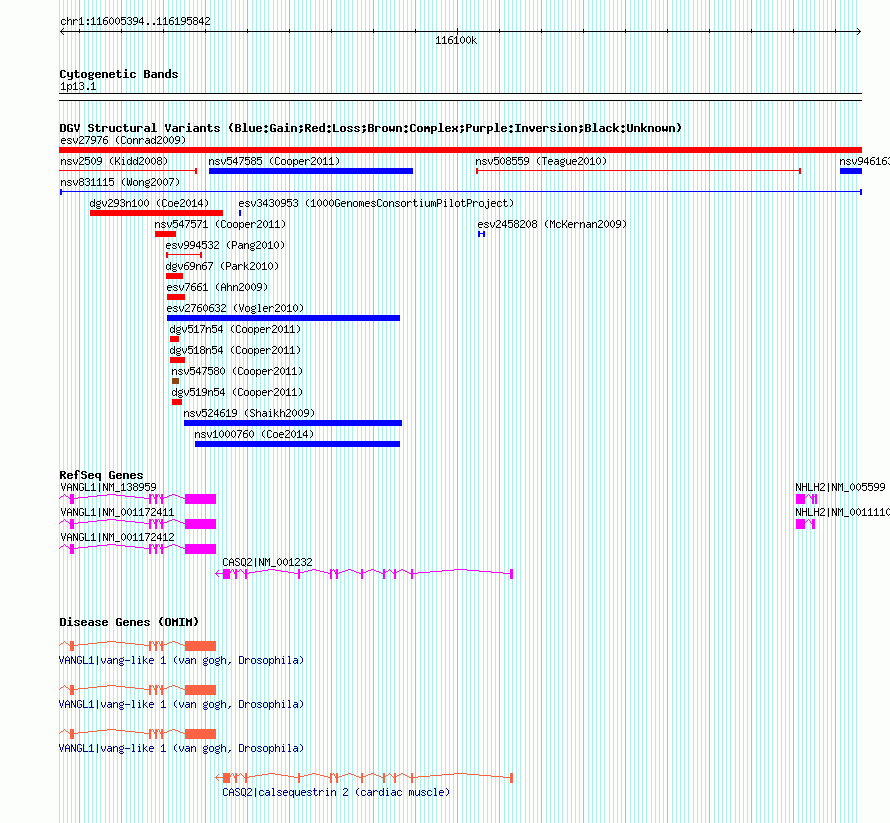Select esv994532 (Pang2010) variant label
The width and height of the screenshot is (890, 823).
pos(225,245)
